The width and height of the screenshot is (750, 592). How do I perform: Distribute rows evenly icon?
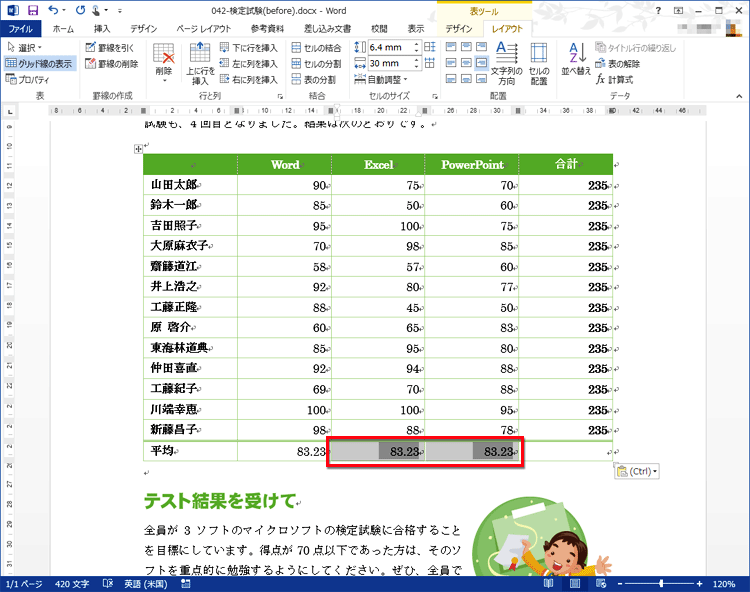430,47
